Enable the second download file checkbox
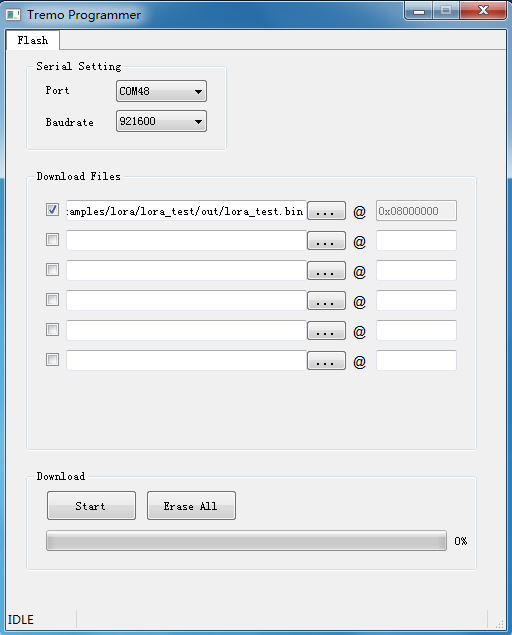 coord(52,240)
